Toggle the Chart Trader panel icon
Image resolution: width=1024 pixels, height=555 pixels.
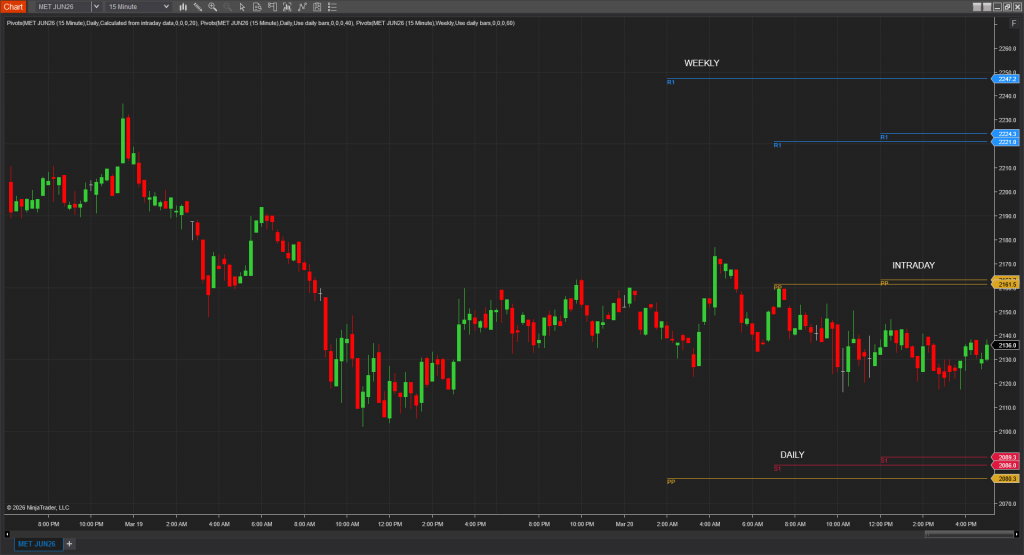[273, 7]
